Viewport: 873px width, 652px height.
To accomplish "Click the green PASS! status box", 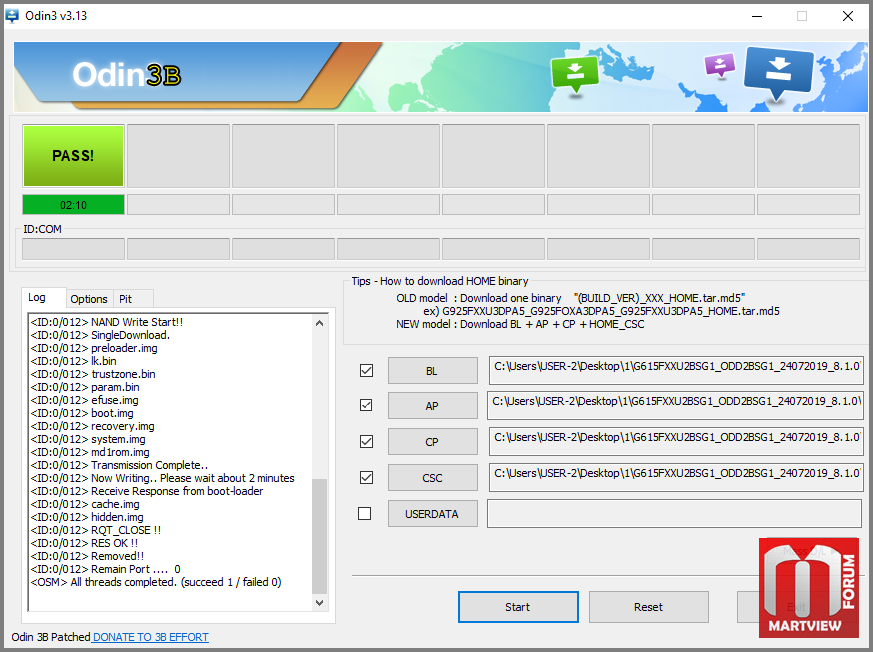I will pyautogui.click(x=73, y=155).
